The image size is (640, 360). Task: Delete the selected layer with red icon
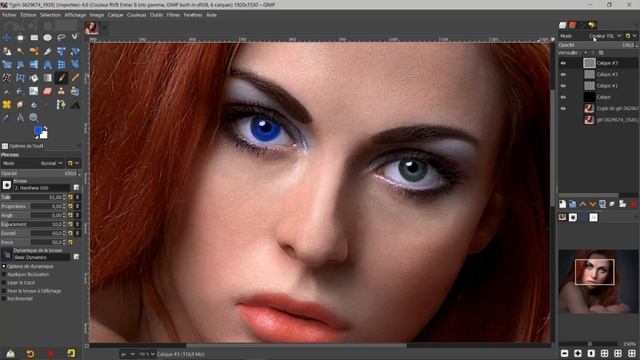coord(633,204)
